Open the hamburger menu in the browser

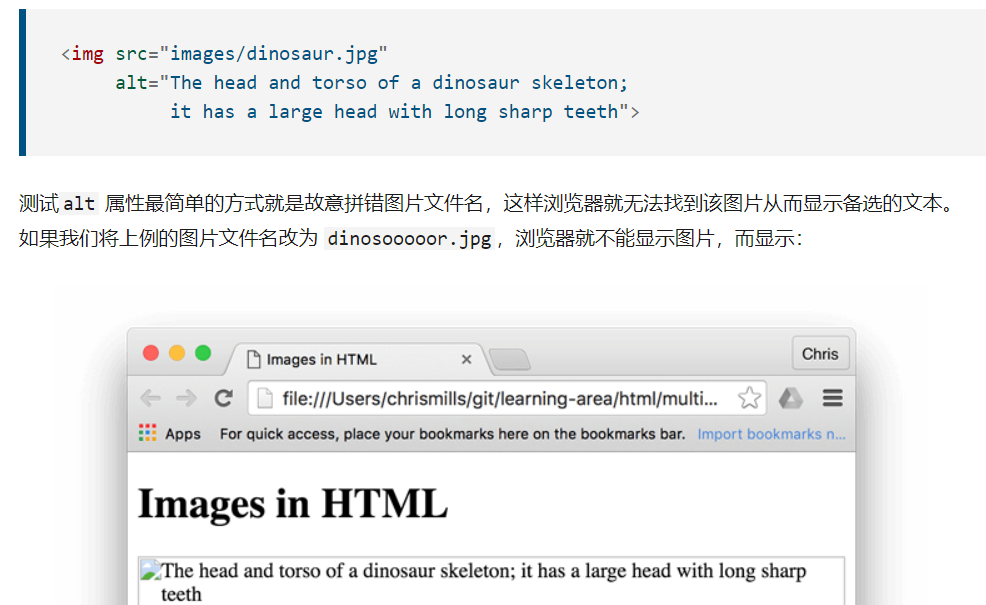833,398
